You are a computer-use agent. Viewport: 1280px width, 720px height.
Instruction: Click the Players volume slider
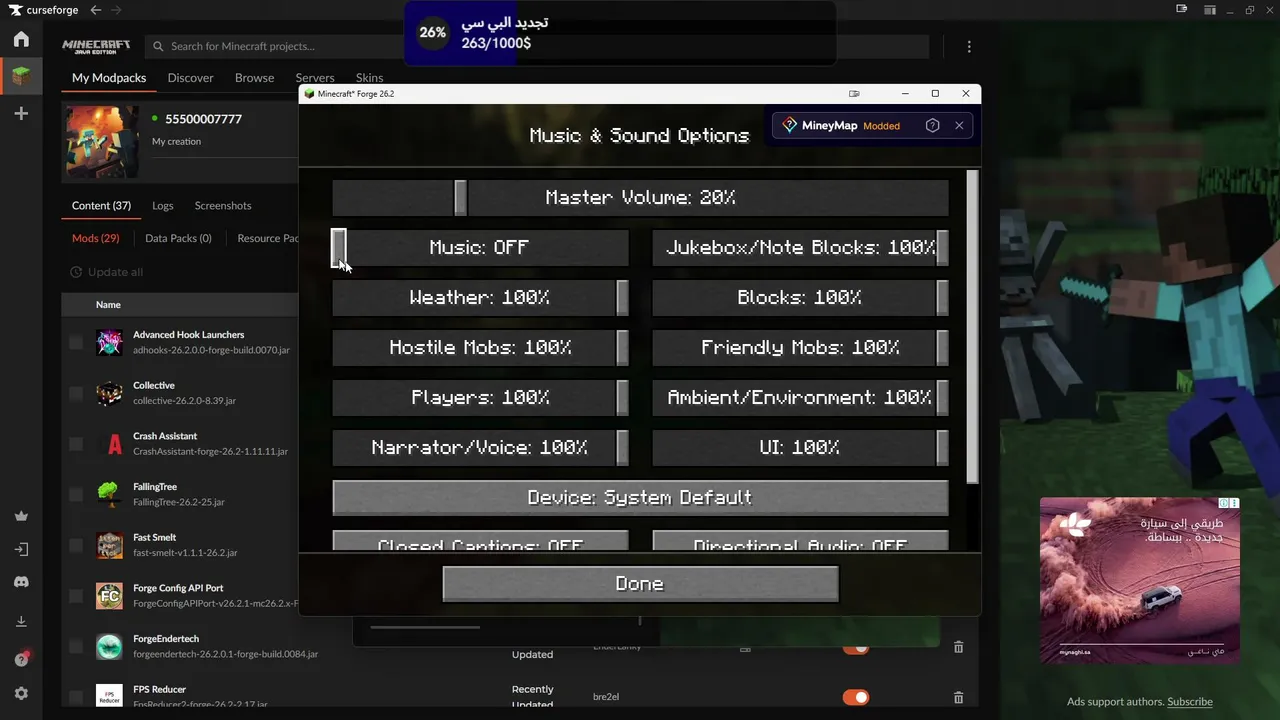(480, 398)
